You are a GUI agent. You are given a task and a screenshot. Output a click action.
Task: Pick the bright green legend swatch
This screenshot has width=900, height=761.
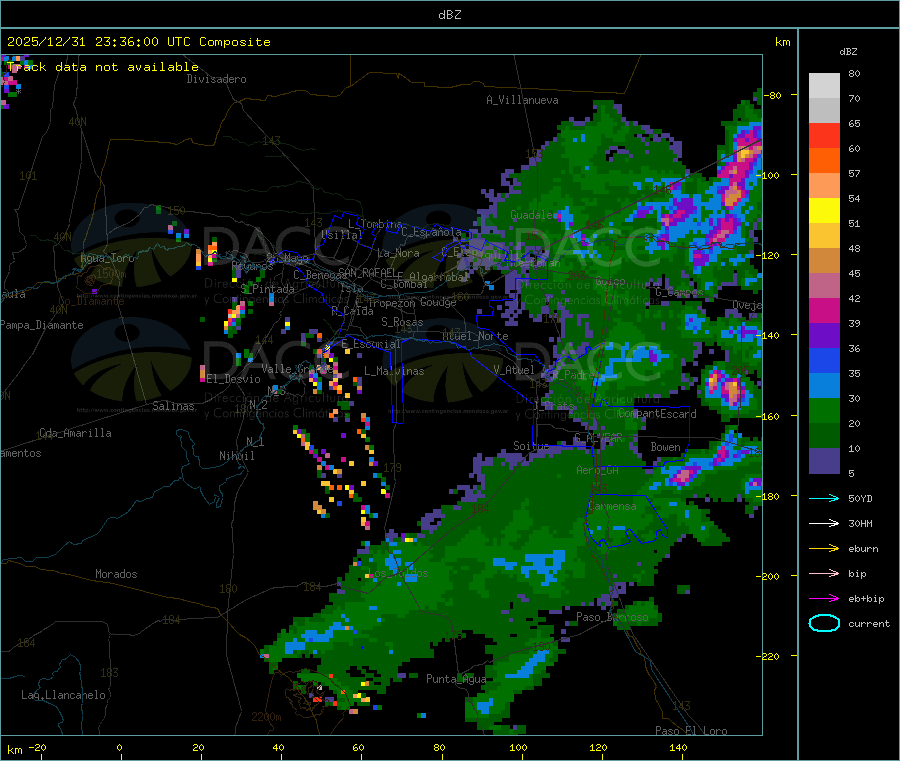(x=824, y=410)
